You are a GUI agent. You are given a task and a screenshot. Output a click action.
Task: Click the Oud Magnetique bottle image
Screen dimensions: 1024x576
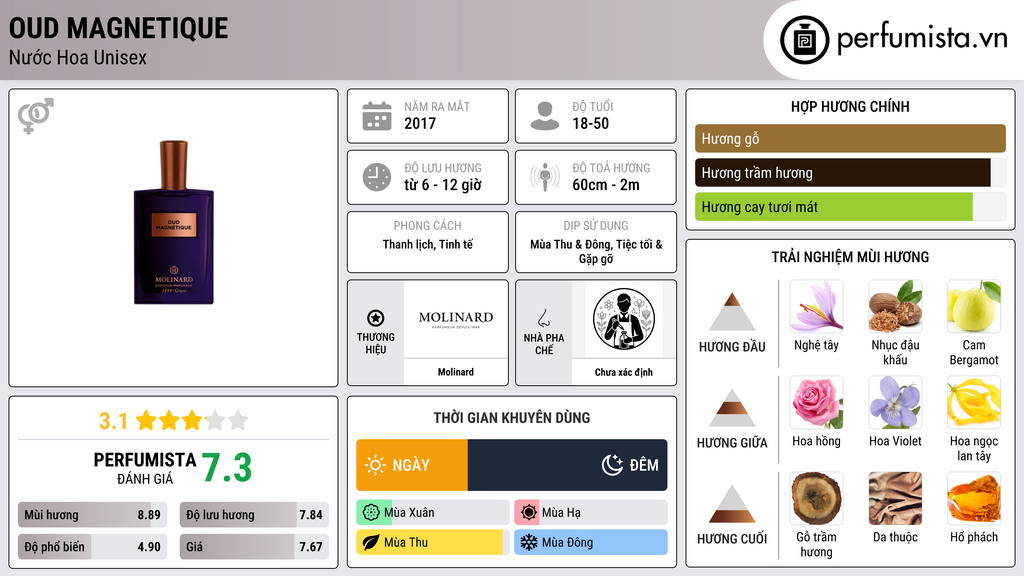(174, 222)
